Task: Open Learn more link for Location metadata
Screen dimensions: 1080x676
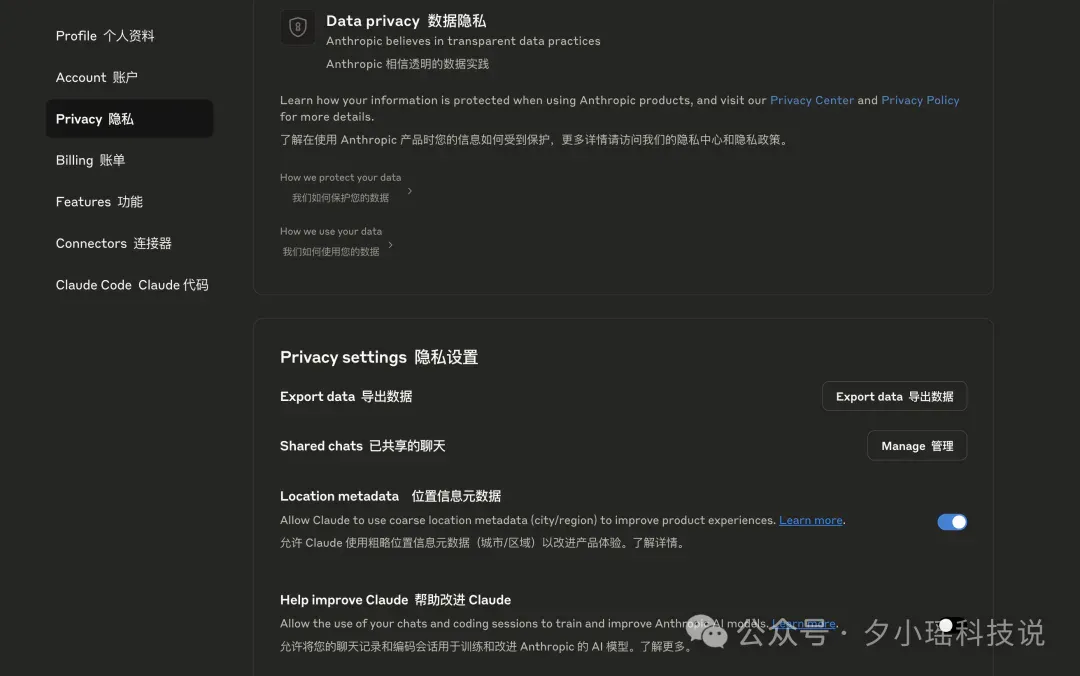Action: [811, 520]
